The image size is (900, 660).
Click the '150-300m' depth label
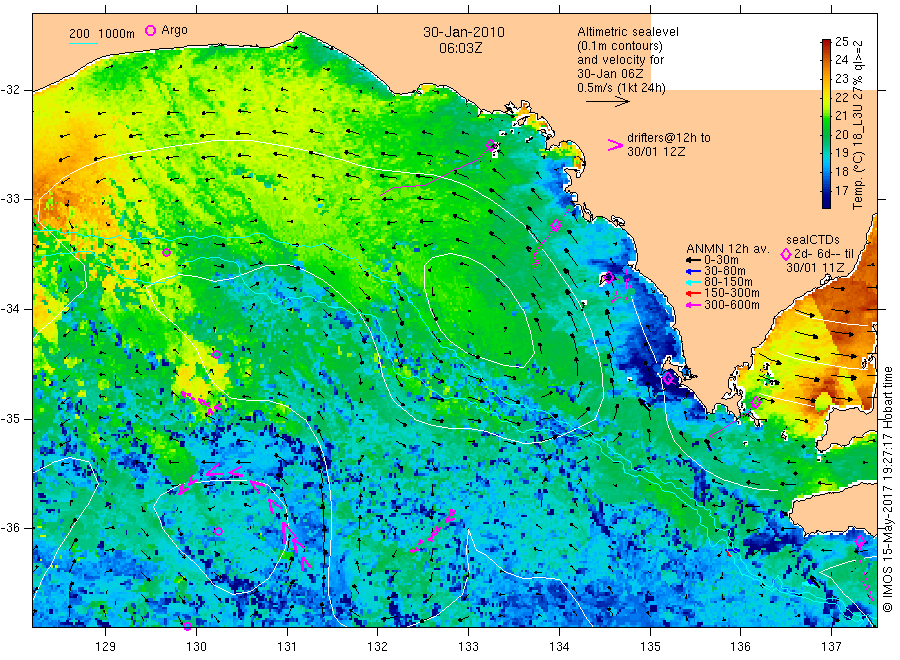pos(732,293)
